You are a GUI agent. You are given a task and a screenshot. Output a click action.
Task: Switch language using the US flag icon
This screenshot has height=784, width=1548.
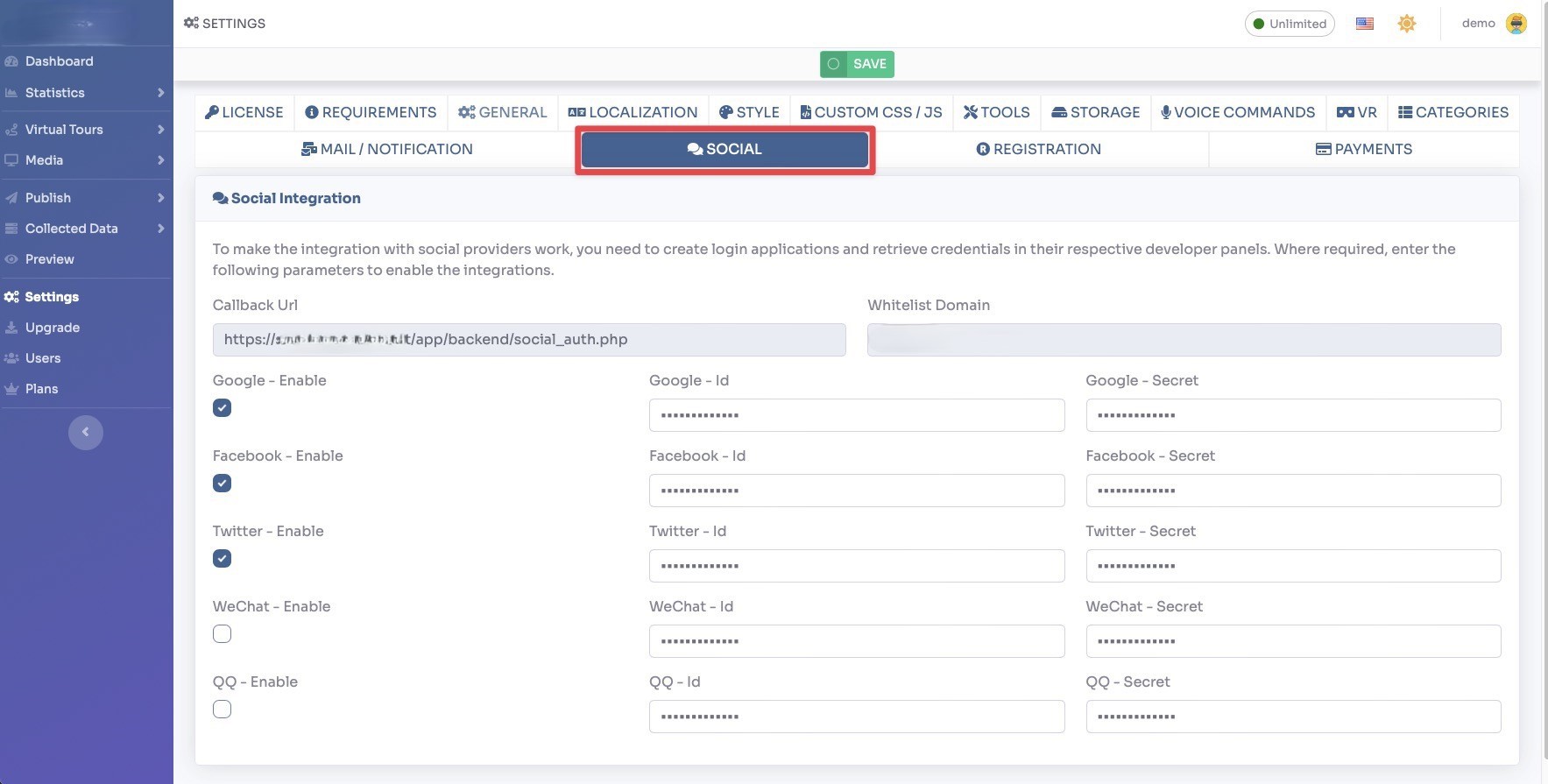pyautogui.click(x=1365, y=24)
